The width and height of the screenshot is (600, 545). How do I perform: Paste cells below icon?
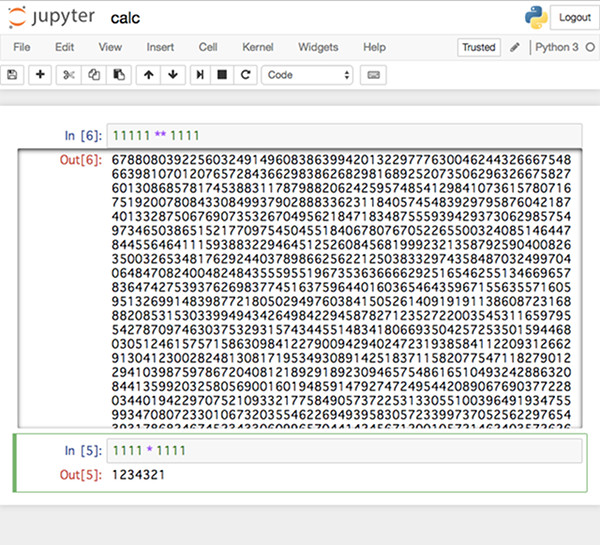pyautogui.click(x=119, y=75)
